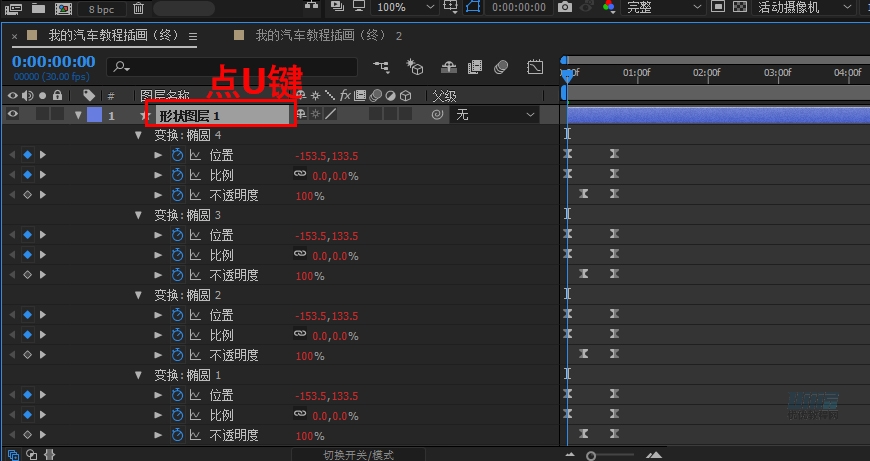
Task: Click the 切换开关/模式 button
Action: point(358,455)
